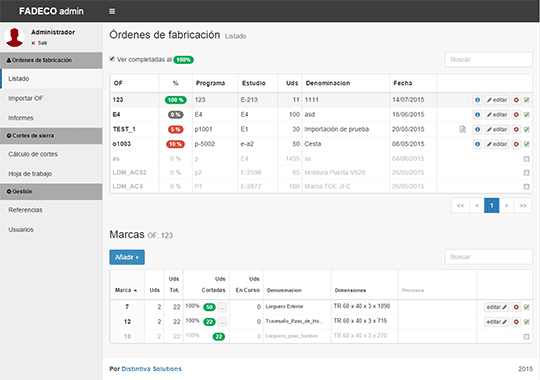The height and width of the screenshot is (380, 540).
Task: Click 'editar' for marca 7
Action: point(497,307)
